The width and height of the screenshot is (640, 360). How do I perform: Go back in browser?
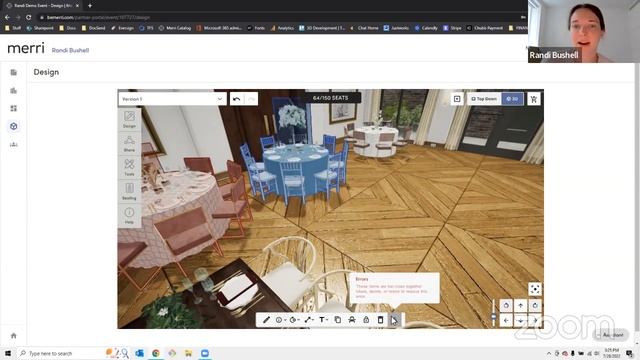(7, 18)
